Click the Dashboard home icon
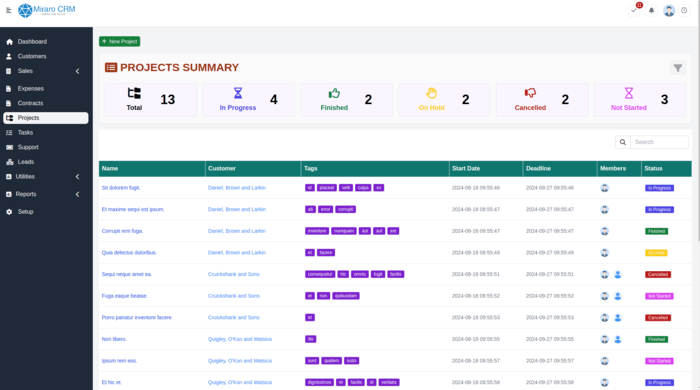Screen dimensions: 700x390 point(9,41)
